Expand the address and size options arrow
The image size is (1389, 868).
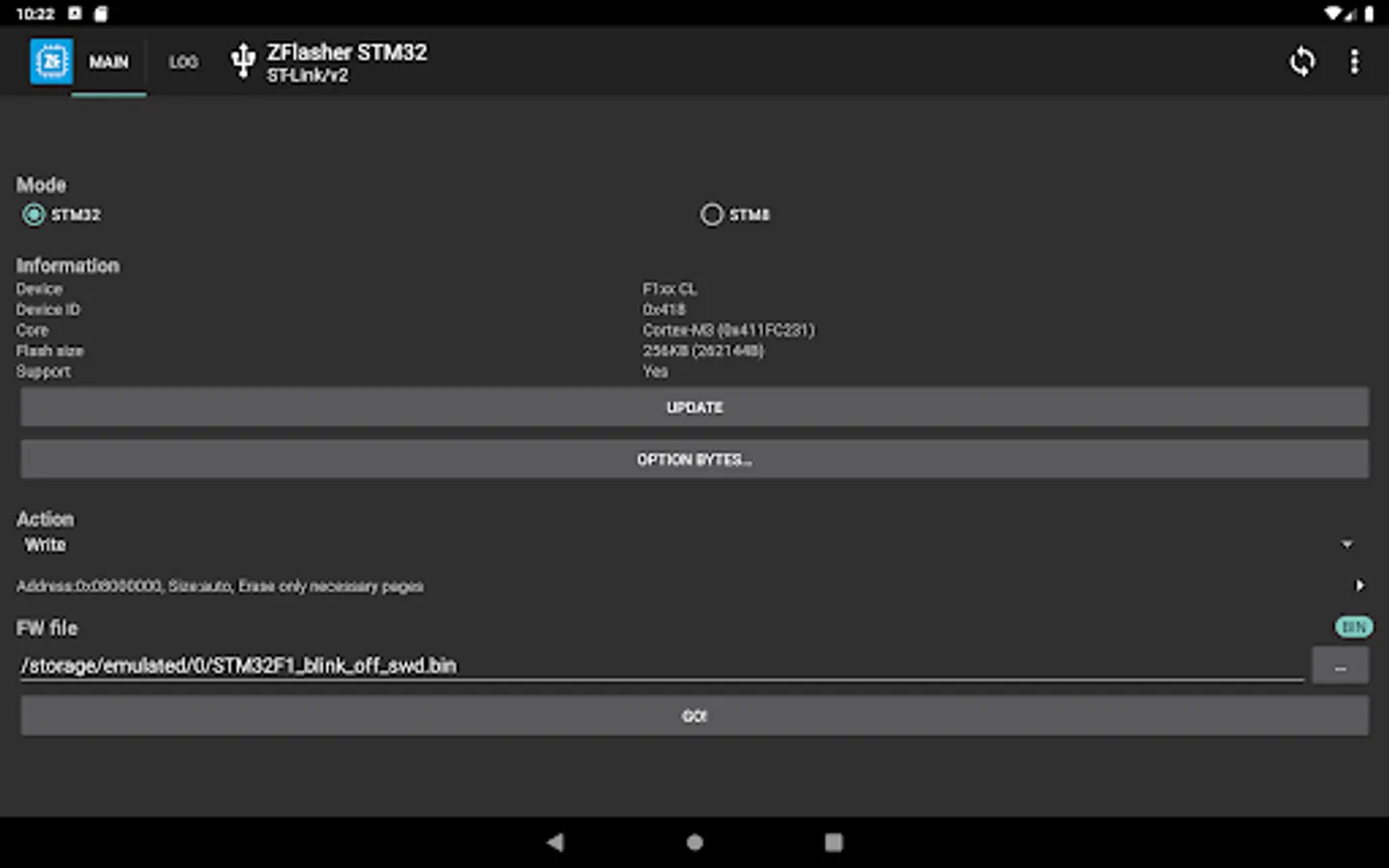pos(1360,585)
